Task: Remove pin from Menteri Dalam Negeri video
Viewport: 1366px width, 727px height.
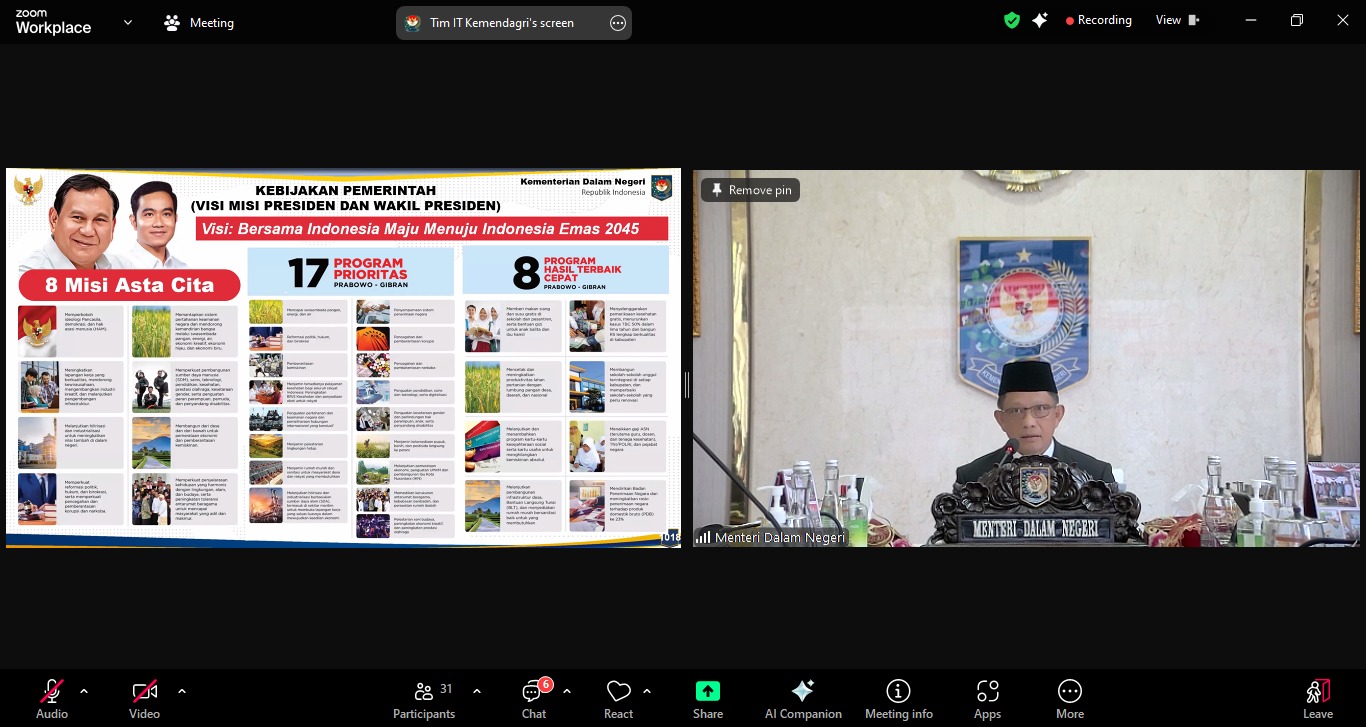Action: click(750, 190)
